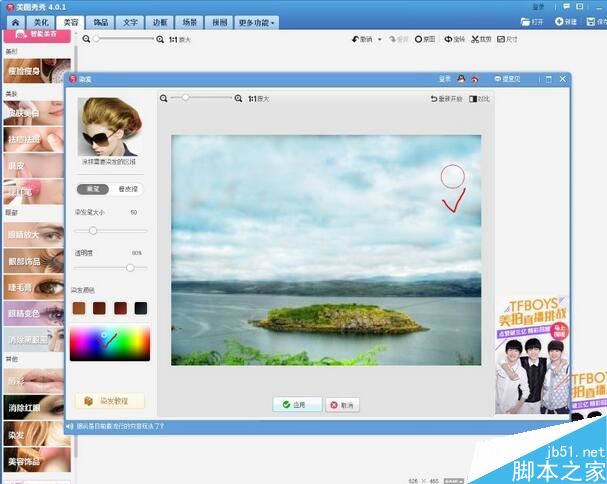Select the 染发 dye brush mode
This screenshot has height=484, width=607.
click(93, 189)
